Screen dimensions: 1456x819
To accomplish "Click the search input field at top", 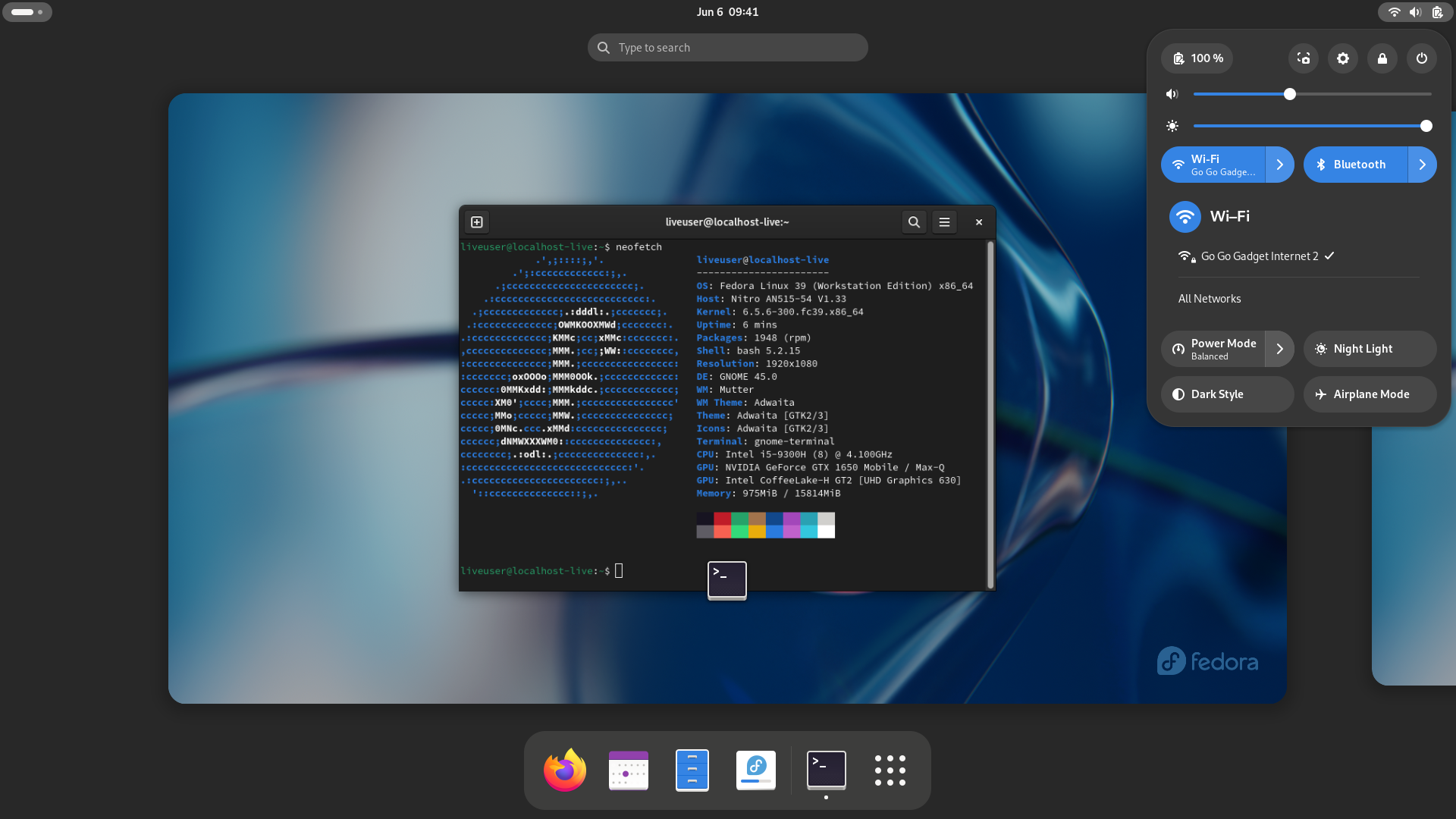I will tap(728, 47).
